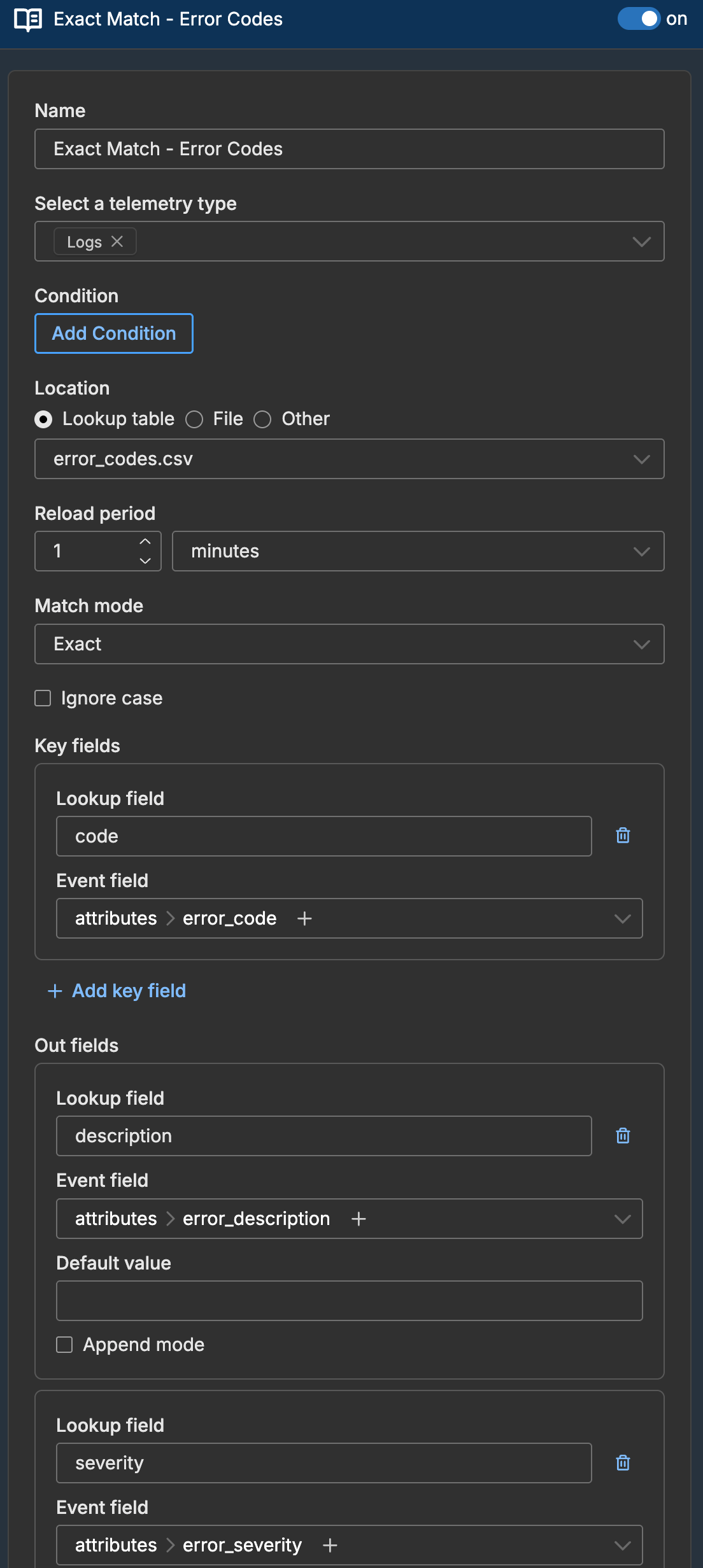Click the Add Condition button
The image size is (703, 1568).
[114, 333]
